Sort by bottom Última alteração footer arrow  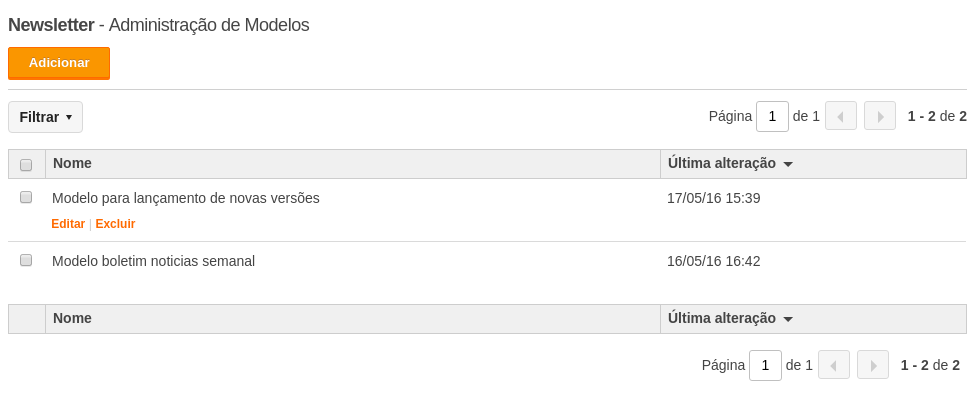(788, 320)
